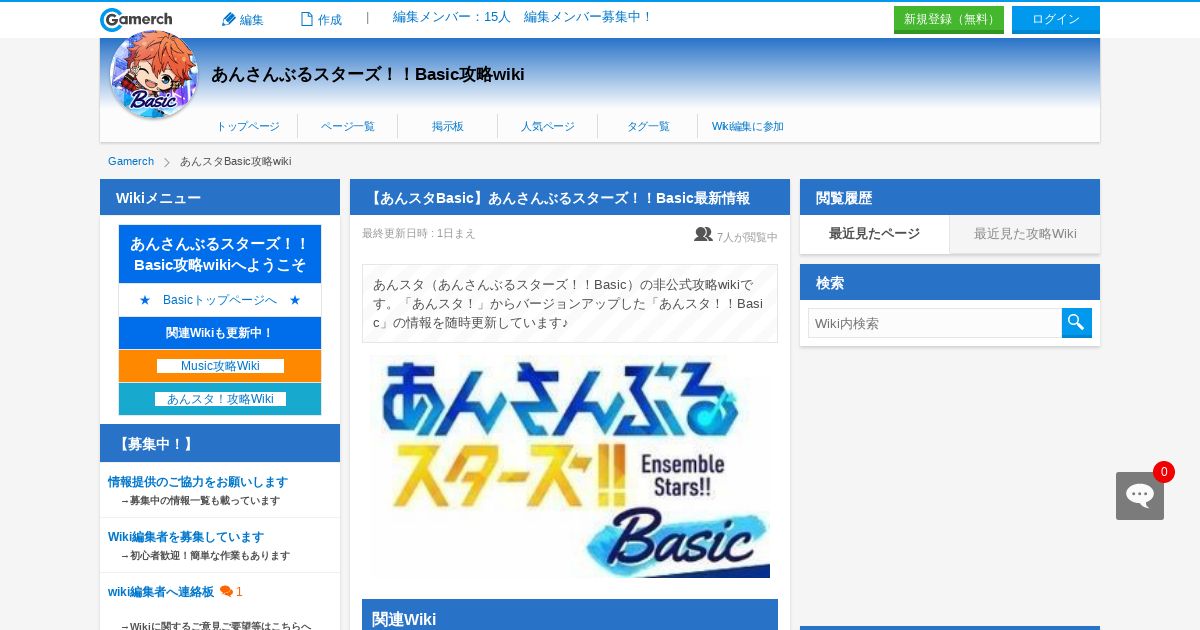Open the floating chat bubble widget

point(1140,496)
